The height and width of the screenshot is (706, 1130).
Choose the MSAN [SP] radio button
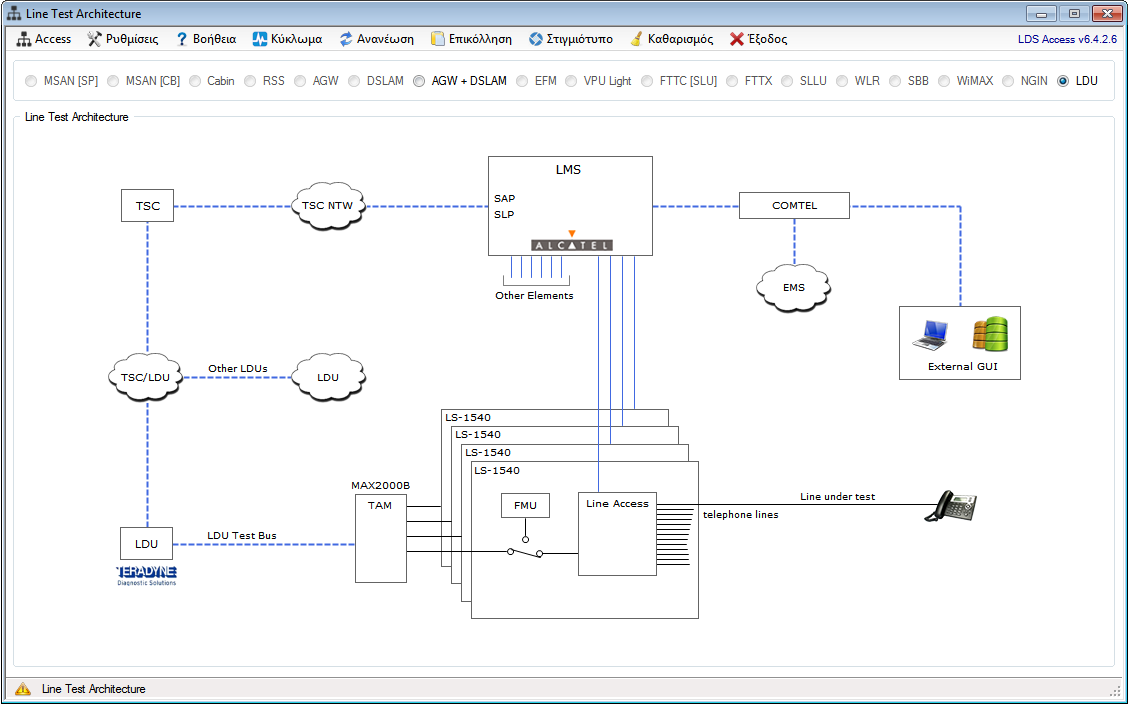[32, 81]
